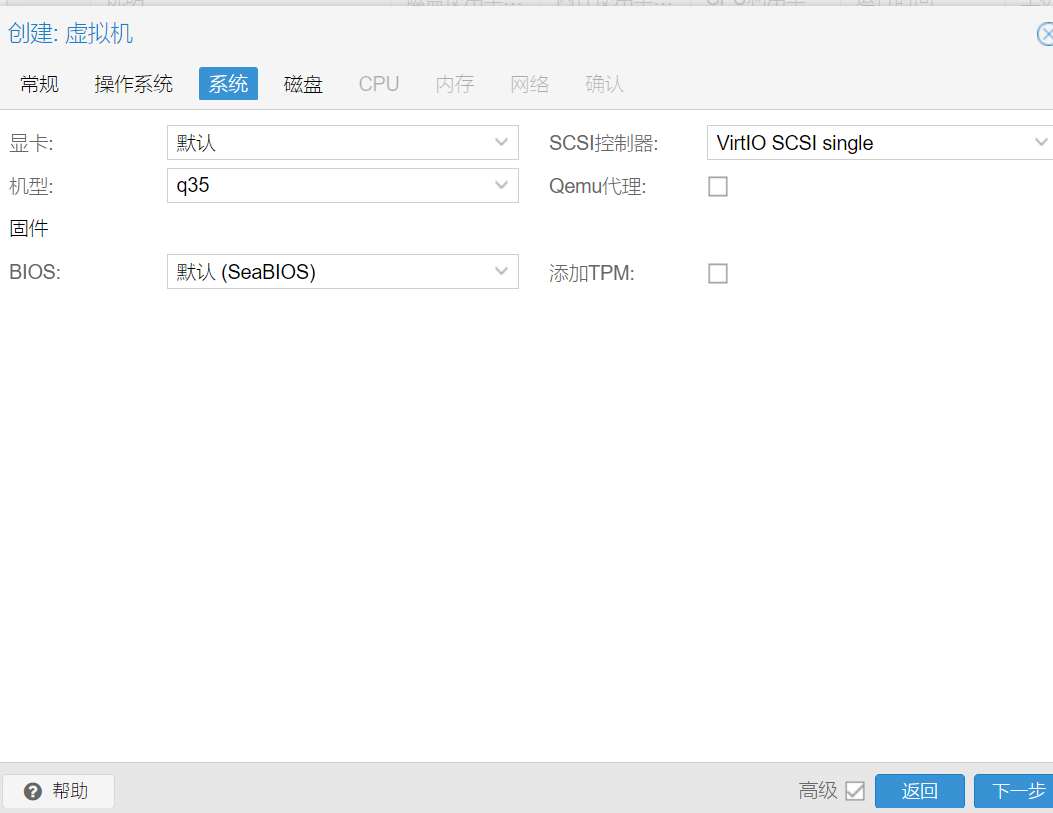1053x813 pixels.
Task: Click the 高级 label text
Action: (x=818, y=791)
